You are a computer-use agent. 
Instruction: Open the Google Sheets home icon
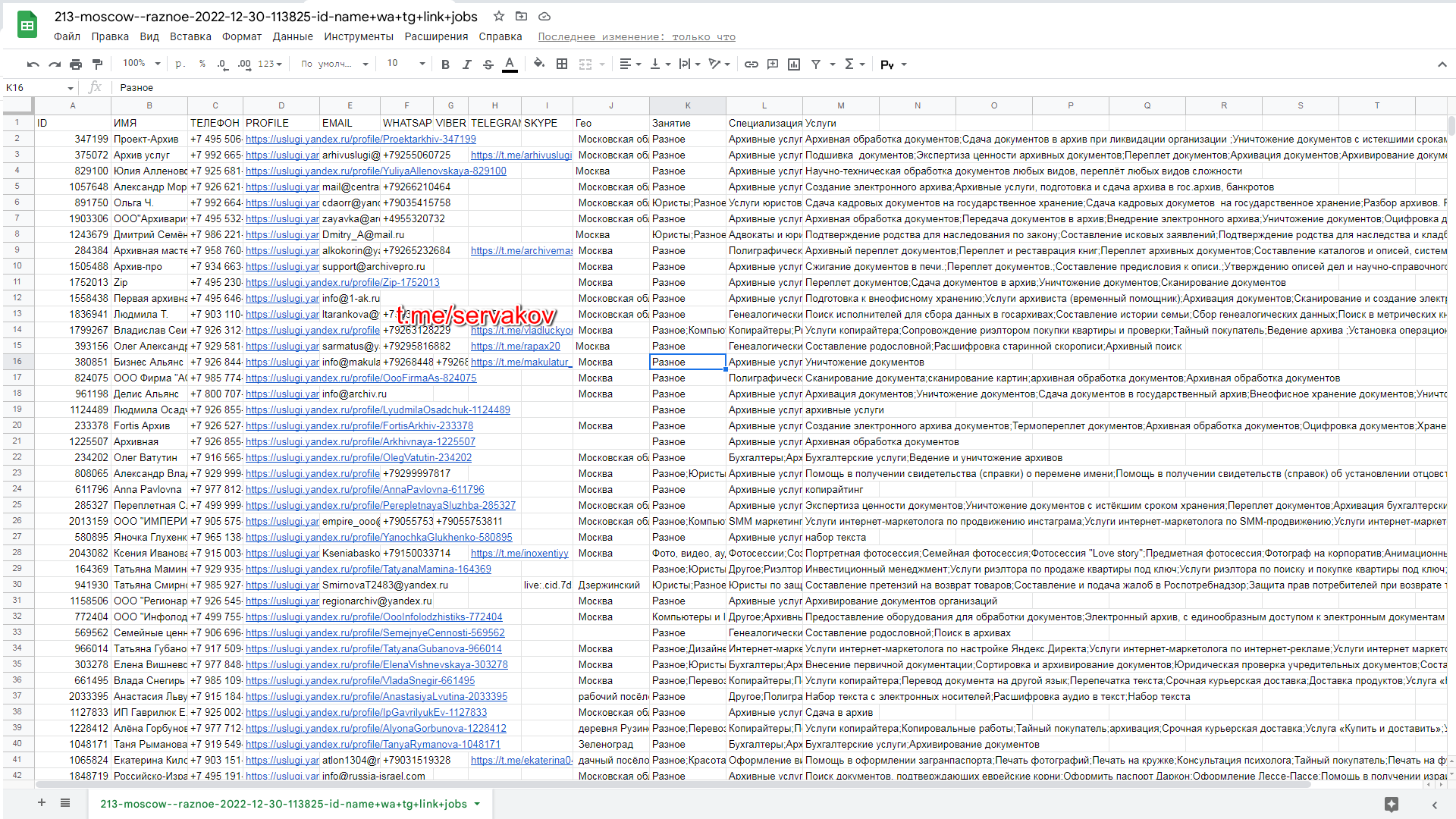(x=27, y=25)
